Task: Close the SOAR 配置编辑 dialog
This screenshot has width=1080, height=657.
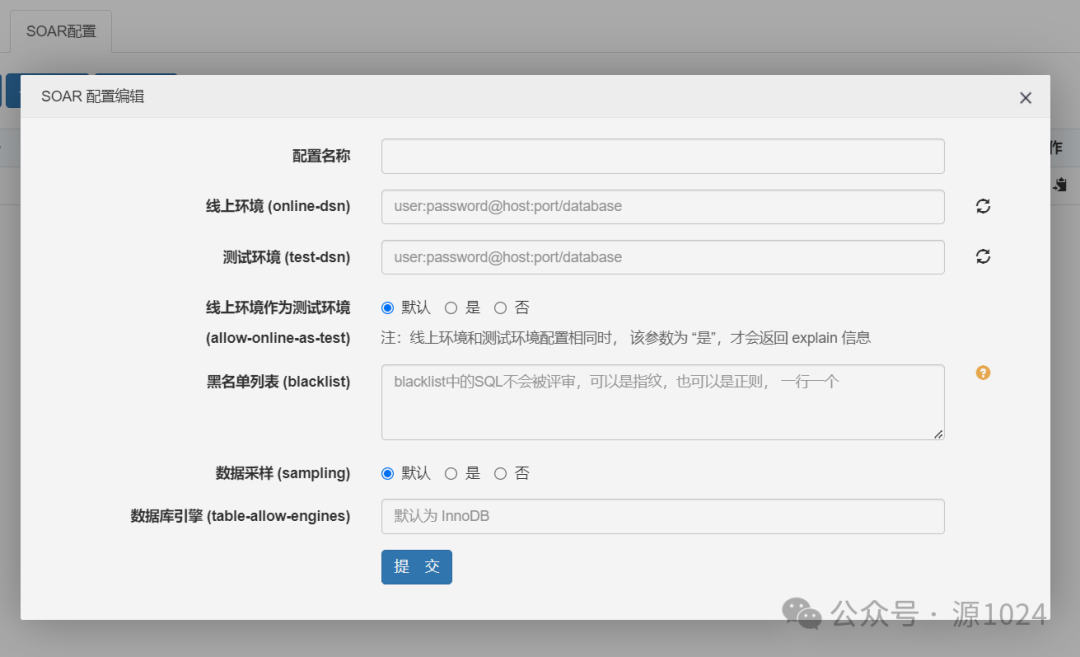Action: (1026, 98)
